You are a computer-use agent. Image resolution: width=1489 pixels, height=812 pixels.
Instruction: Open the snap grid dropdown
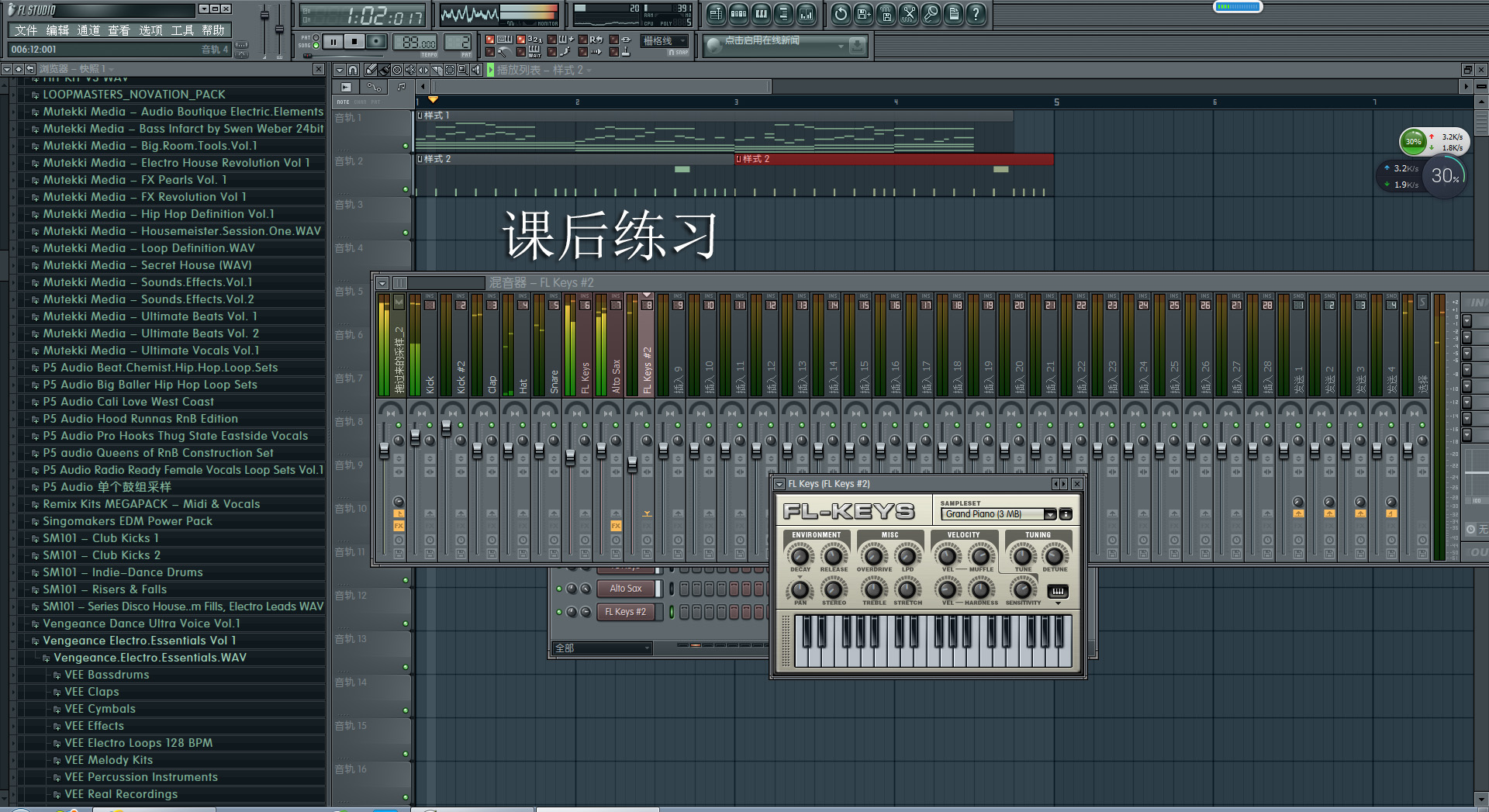pos(665,41)
